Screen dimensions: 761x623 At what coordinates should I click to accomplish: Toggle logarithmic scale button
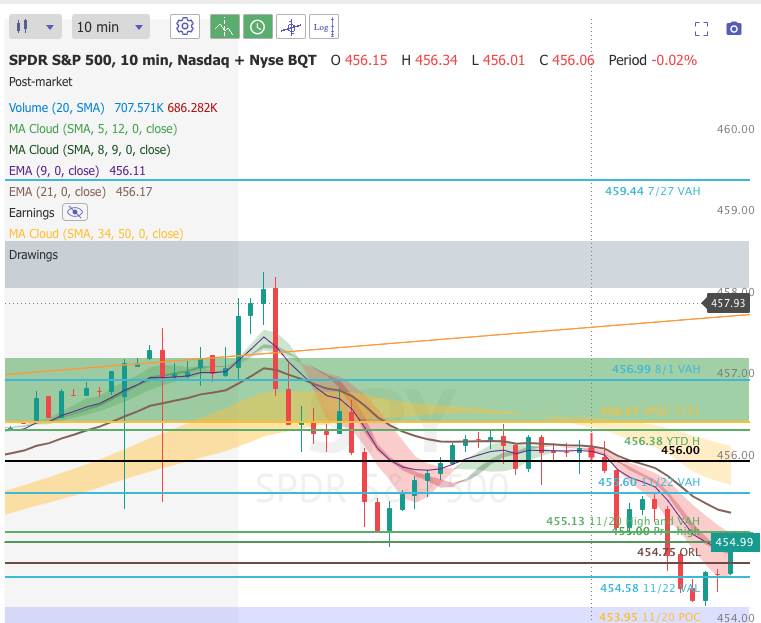tap(324, 27)
